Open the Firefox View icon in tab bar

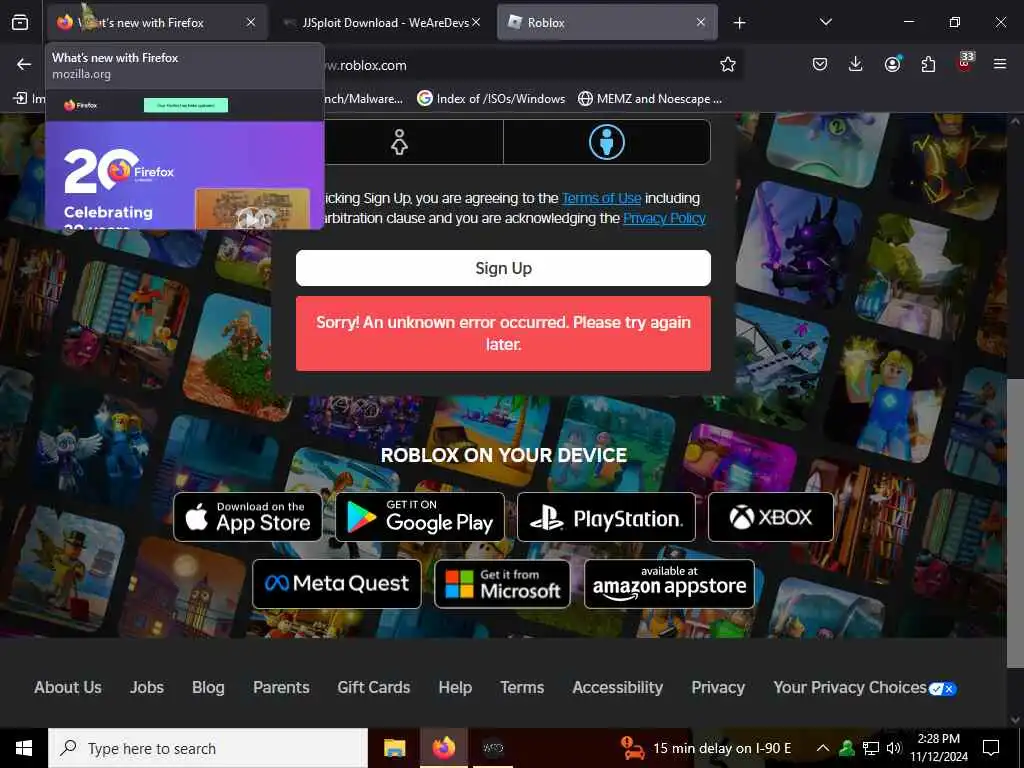pyautogui.click(x=20, y=23)
